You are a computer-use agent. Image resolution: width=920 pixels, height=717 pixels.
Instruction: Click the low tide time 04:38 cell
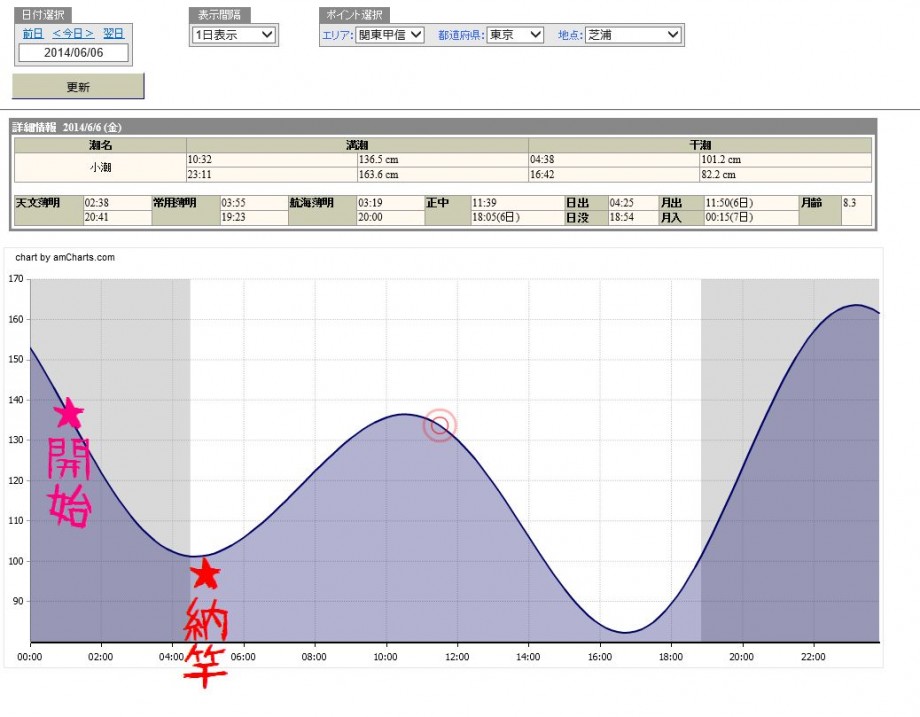tap(614, 160)
